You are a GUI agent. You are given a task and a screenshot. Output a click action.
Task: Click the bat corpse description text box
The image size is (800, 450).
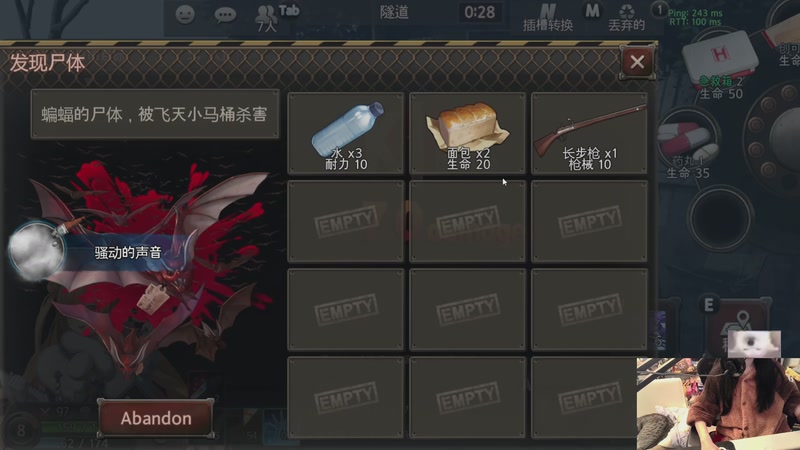click(155, 114)
